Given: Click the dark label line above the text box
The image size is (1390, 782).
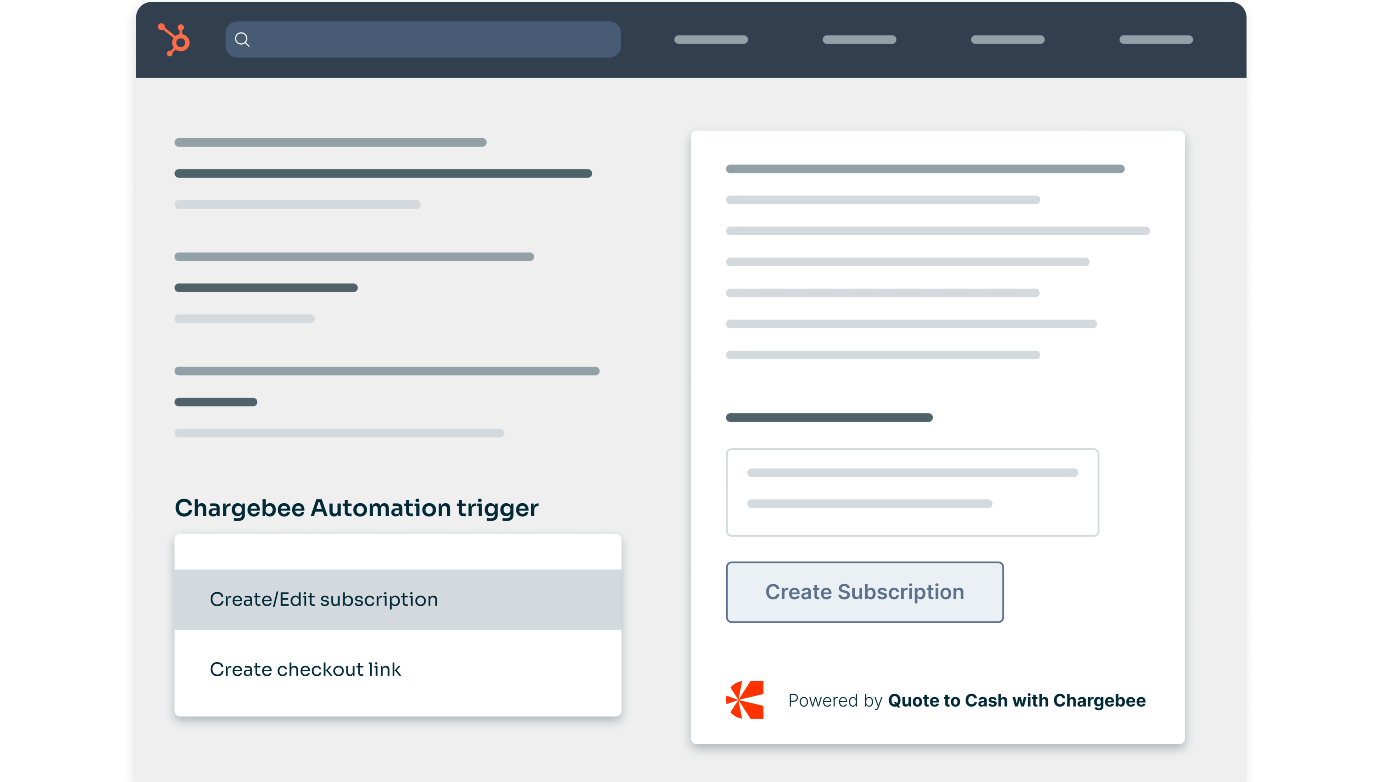Looking at the screenshot, I should coord(829,418).
